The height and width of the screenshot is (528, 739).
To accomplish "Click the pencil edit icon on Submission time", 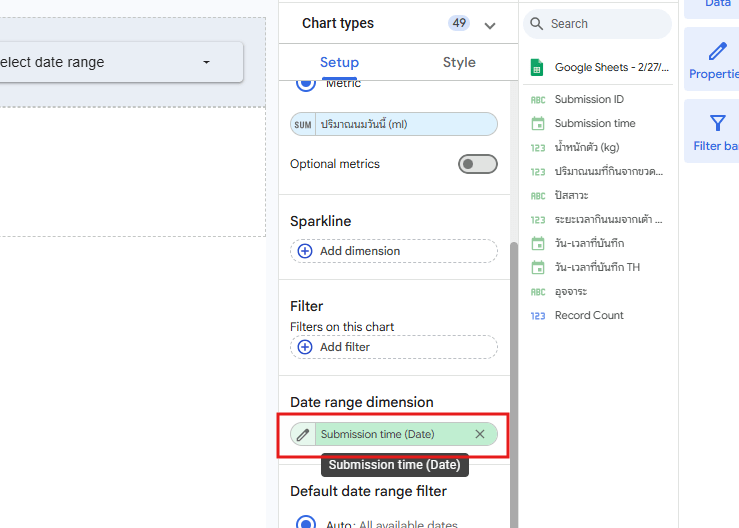I will [x=303, y=434].
